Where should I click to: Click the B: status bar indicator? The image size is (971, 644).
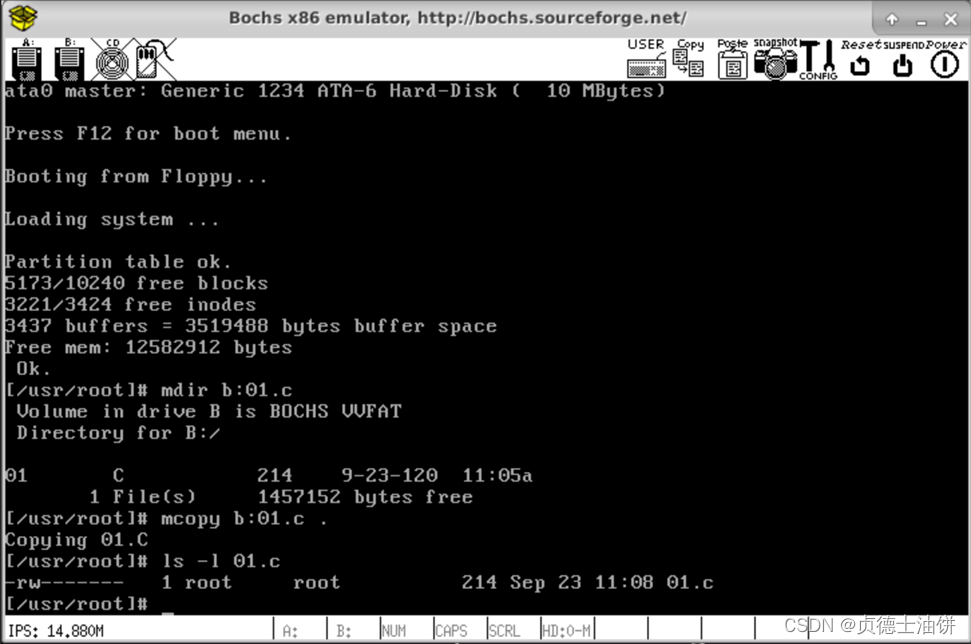[344, 631]
